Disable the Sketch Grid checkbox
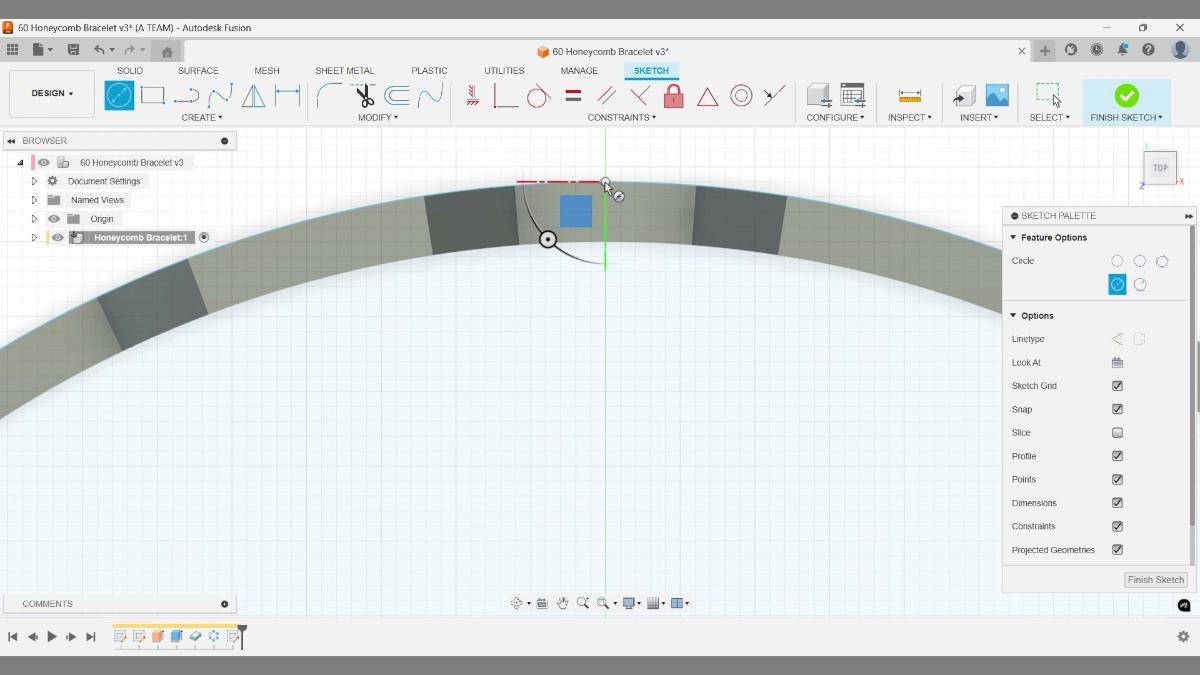 coord(1117,385)
